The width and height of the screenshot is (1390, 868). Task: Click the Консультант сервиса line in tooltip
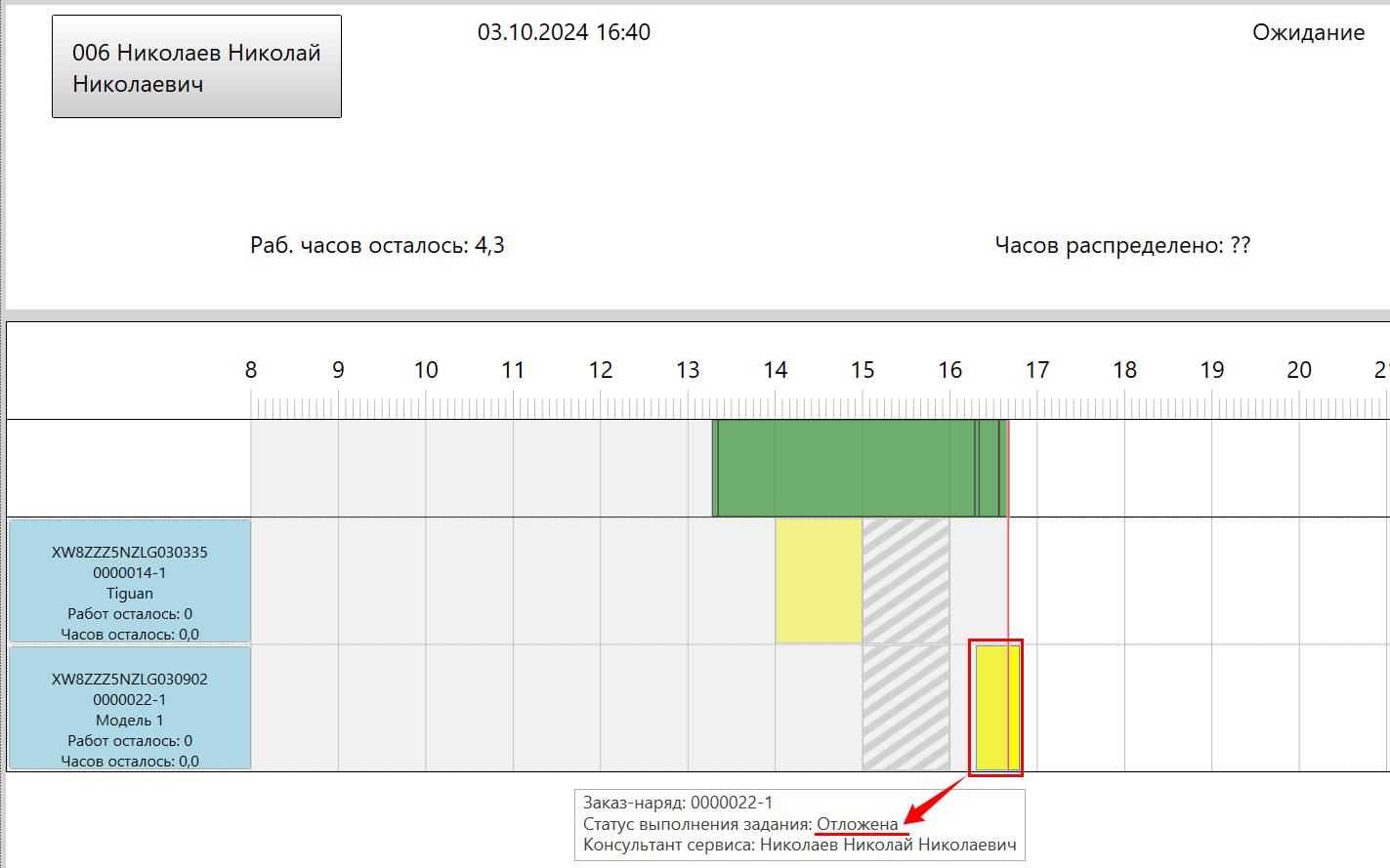(x=799, y=845)
